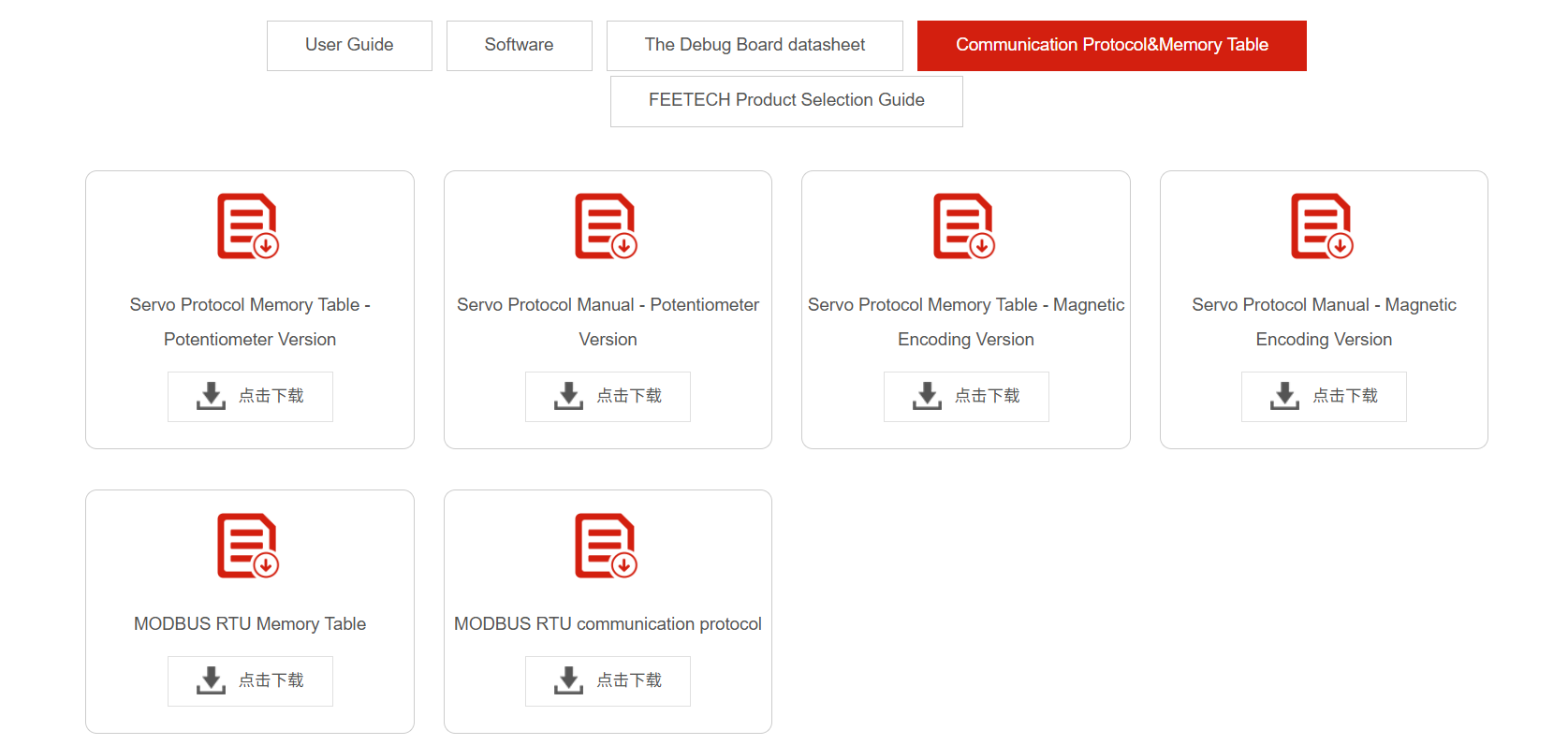Click document icon for Memory Table Magnetic Encoding

pyautogui.click(x=964, y=226)
